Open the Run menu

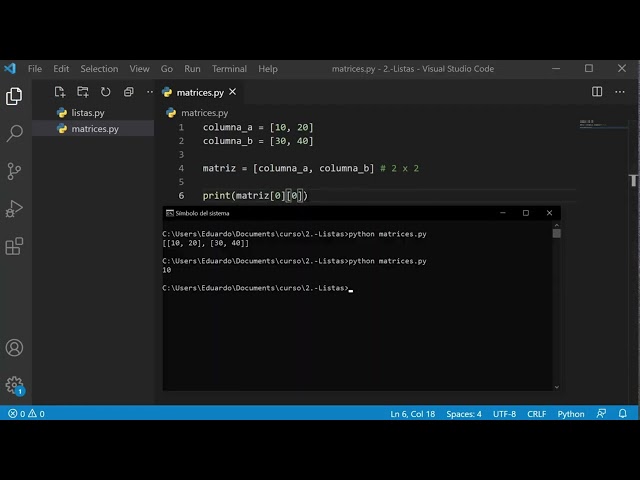[192, 69]
